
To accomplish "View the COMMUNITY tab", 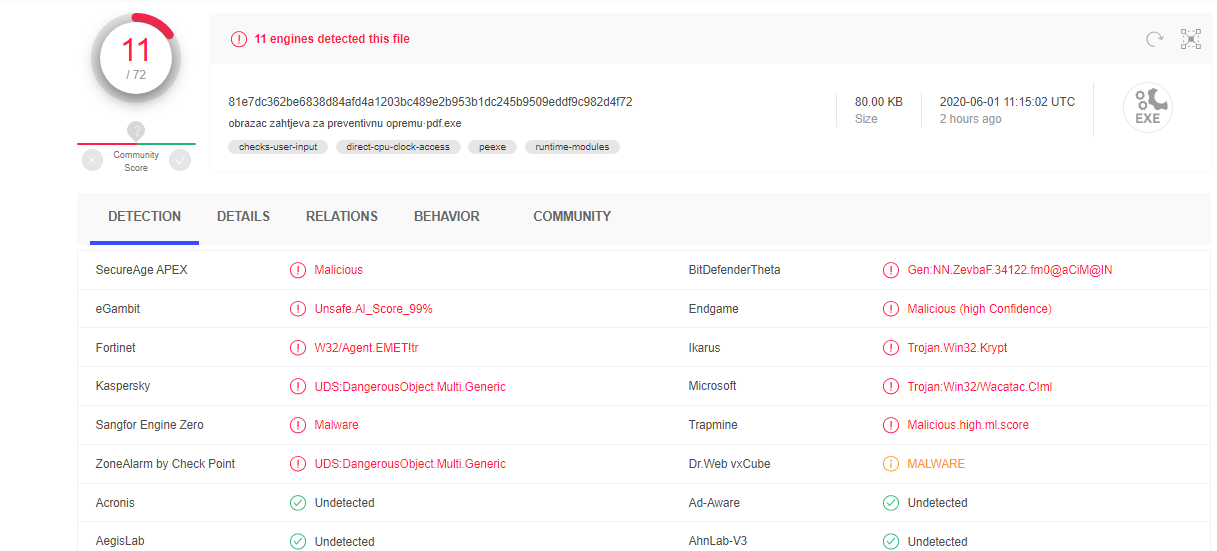I will [x=571, y=216].
